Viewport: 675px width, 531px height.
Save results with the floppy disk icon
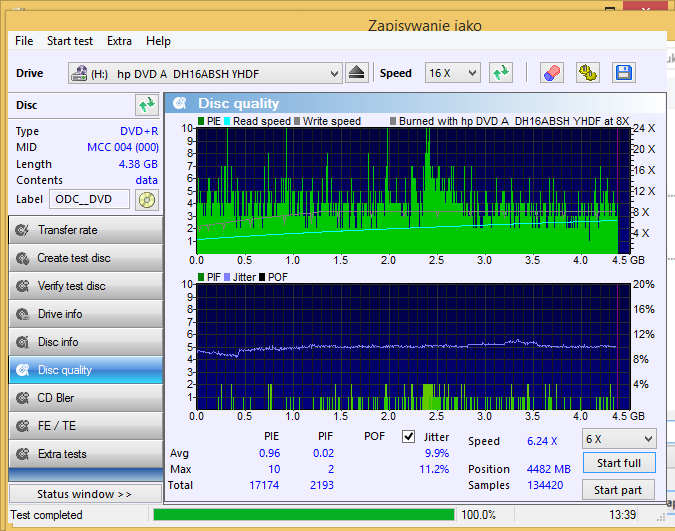[624, 73]
